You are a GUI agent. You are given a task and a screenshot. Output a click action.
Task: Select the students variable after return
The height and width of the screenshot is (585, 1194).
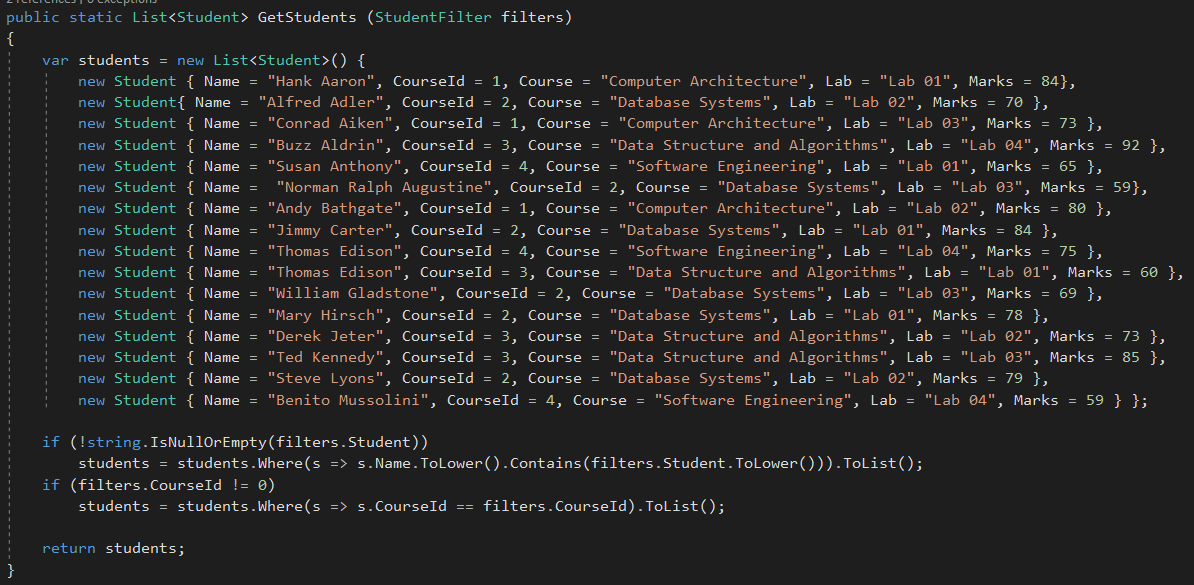[141, 548]
